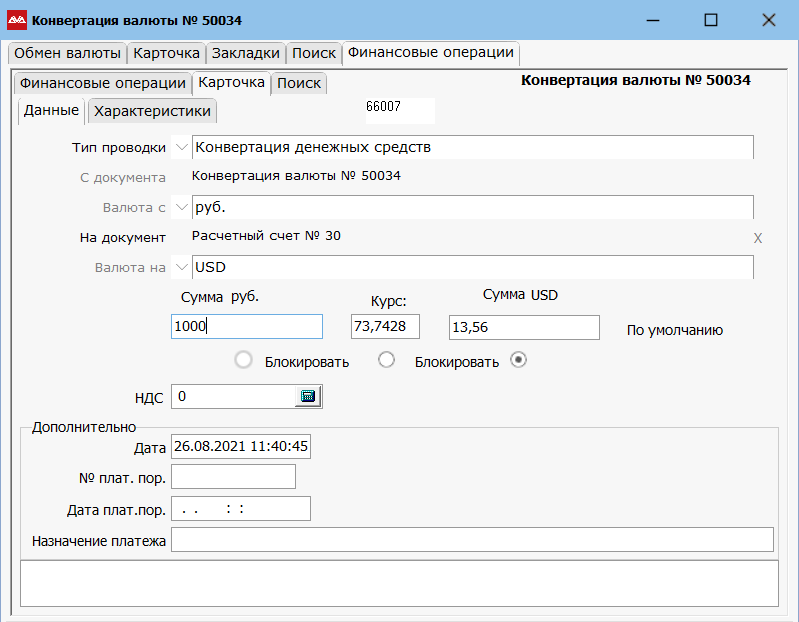The image size is (799, 622).
Task: Click the 66007 number box
Action: point(400,111)
